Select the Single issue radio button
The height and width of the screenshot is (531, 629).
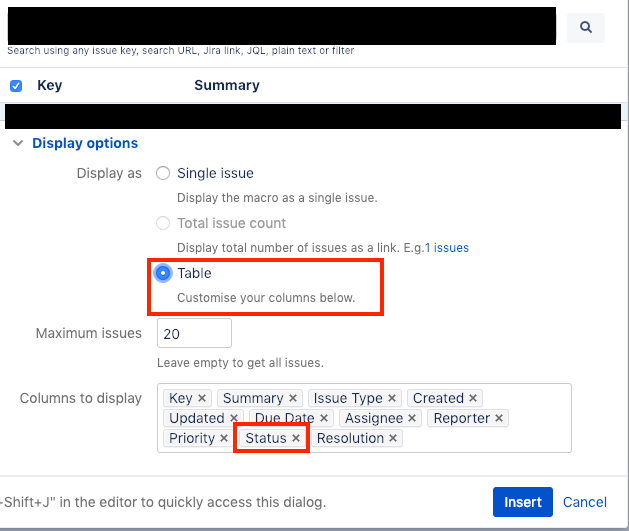coord(163,173)
